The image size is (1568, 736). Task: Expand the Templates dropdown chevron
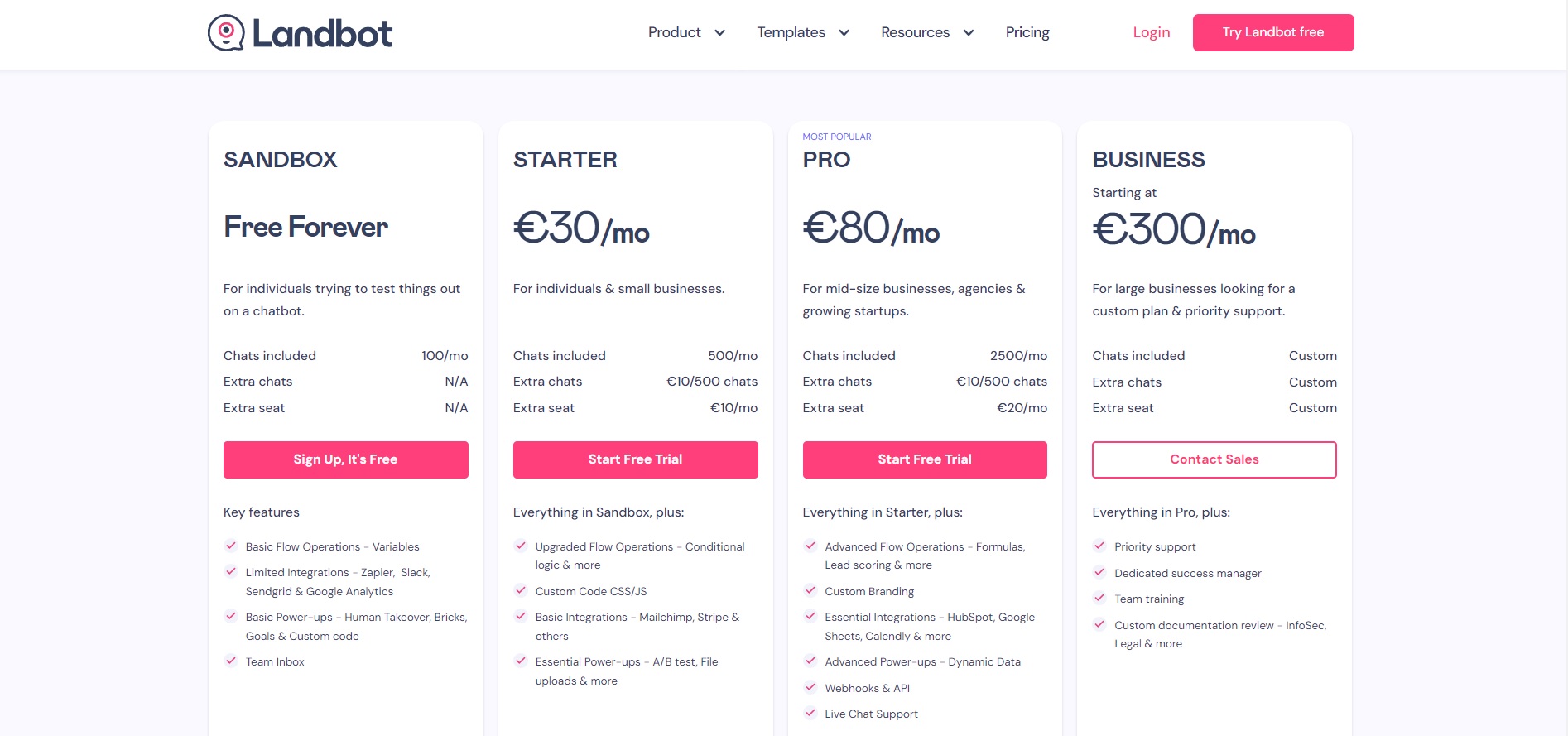(x=844, y=33)
